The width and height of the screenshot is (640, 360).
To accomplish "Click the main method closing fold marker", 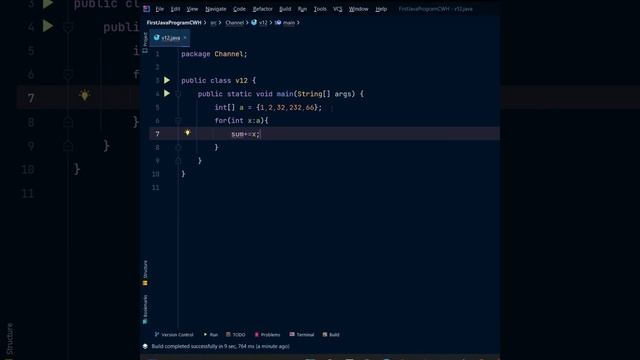I will 178,161.
